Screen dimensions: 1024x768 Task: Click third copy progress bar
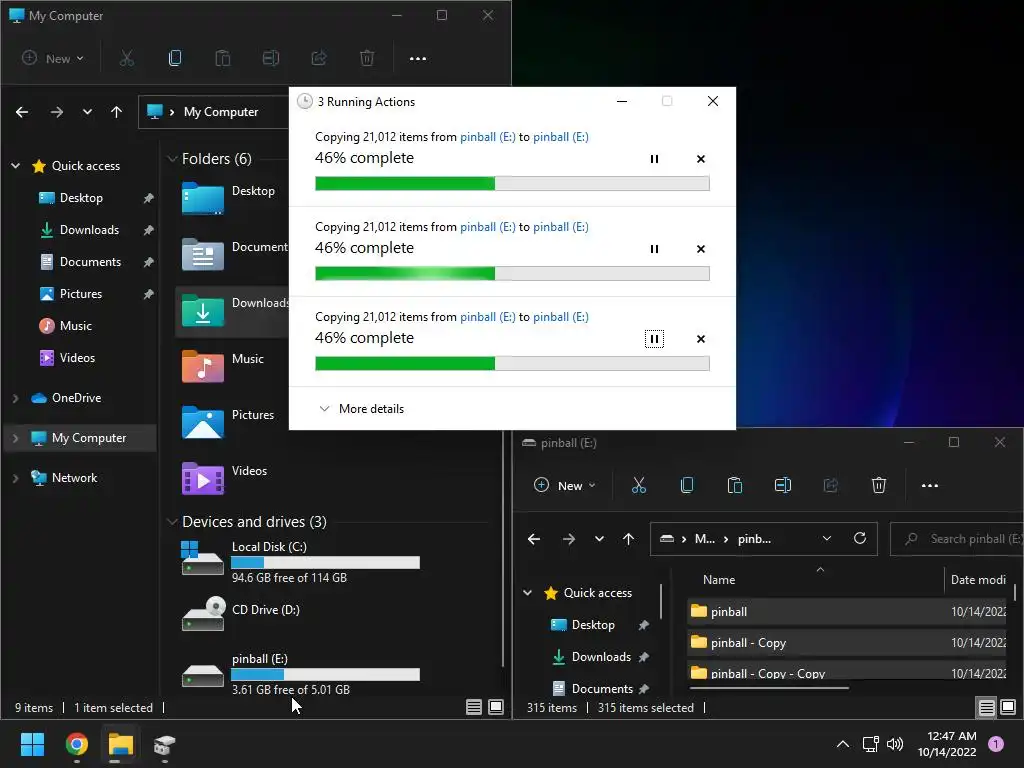(x=512, y=364)
